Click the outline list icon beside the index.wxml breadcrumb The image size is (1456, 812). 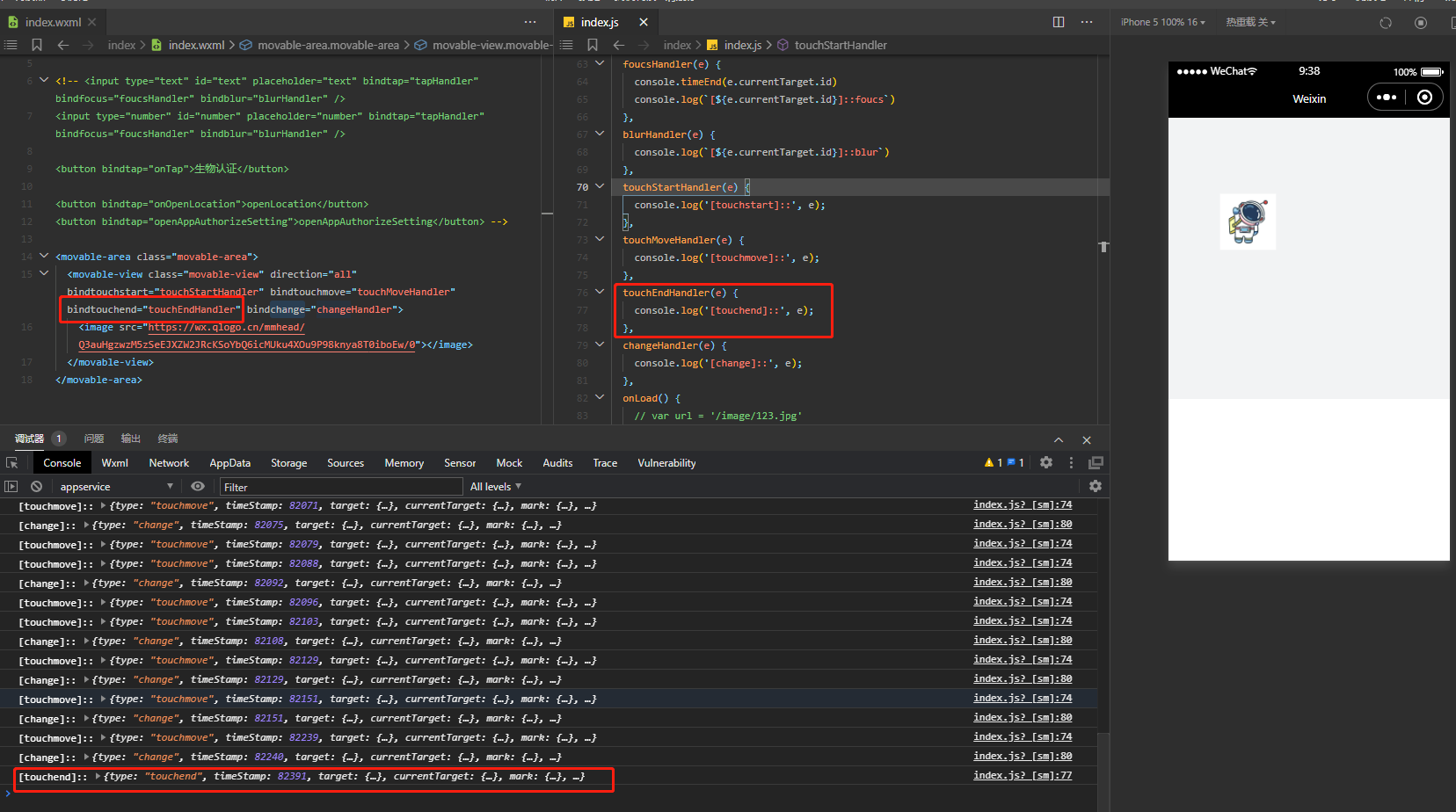coord(11,45)
